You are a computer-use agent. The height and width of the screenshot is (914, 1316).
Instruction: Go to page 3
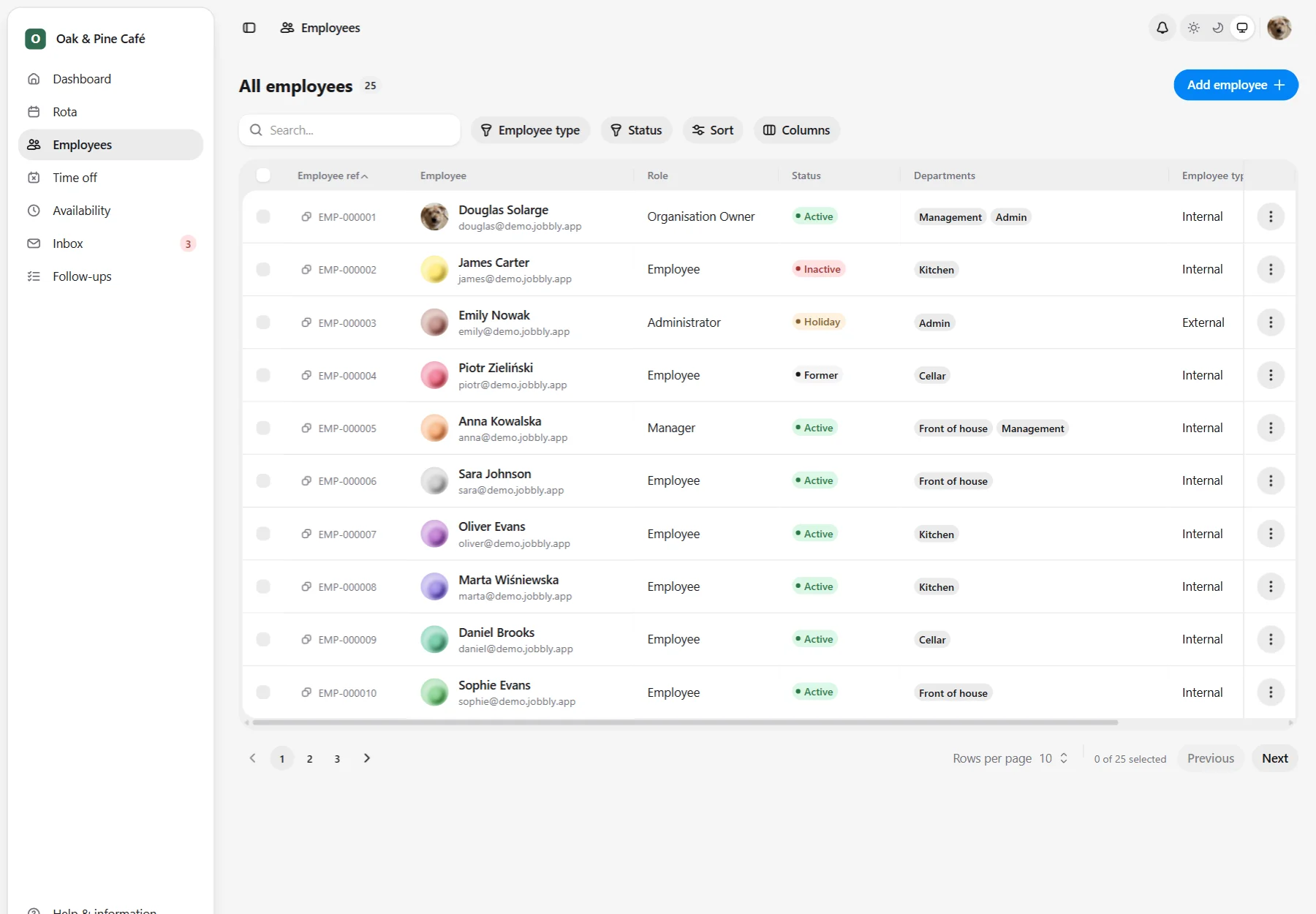click(337, 758)
